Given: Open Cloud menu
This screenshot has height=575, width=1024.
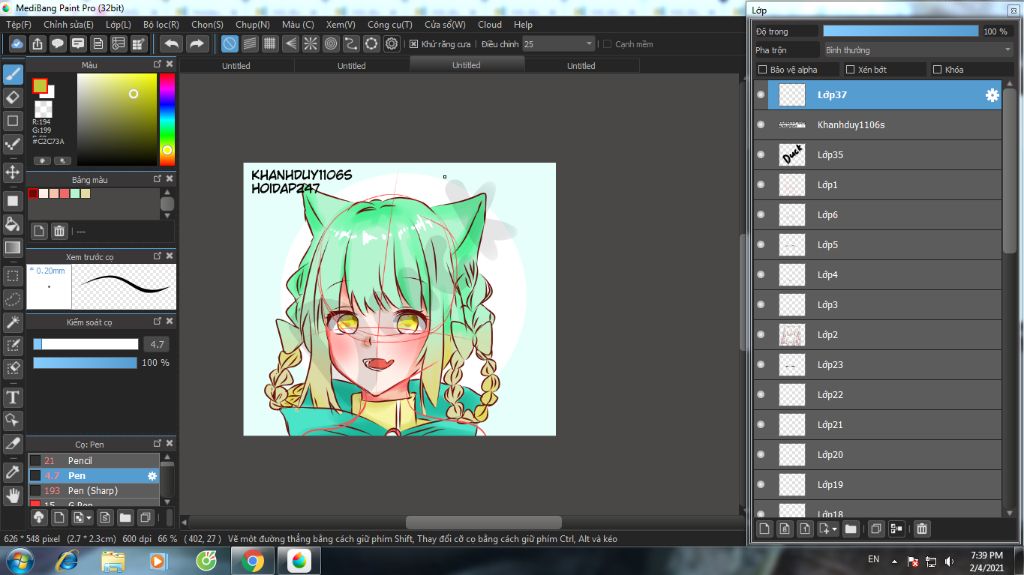Looking at the screenshot, I should pyautogui.click(x=490, y=24).
